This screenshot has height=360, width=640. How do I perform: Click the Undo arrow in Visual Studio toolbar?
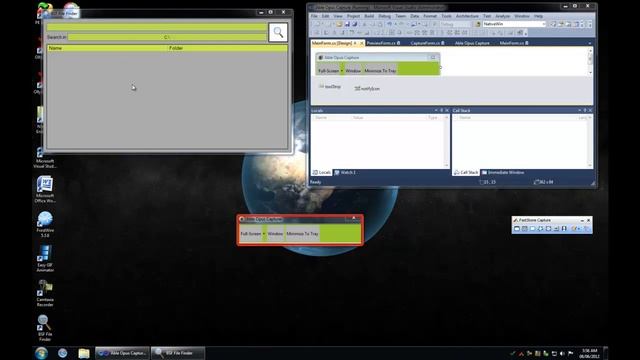(389, 24)
